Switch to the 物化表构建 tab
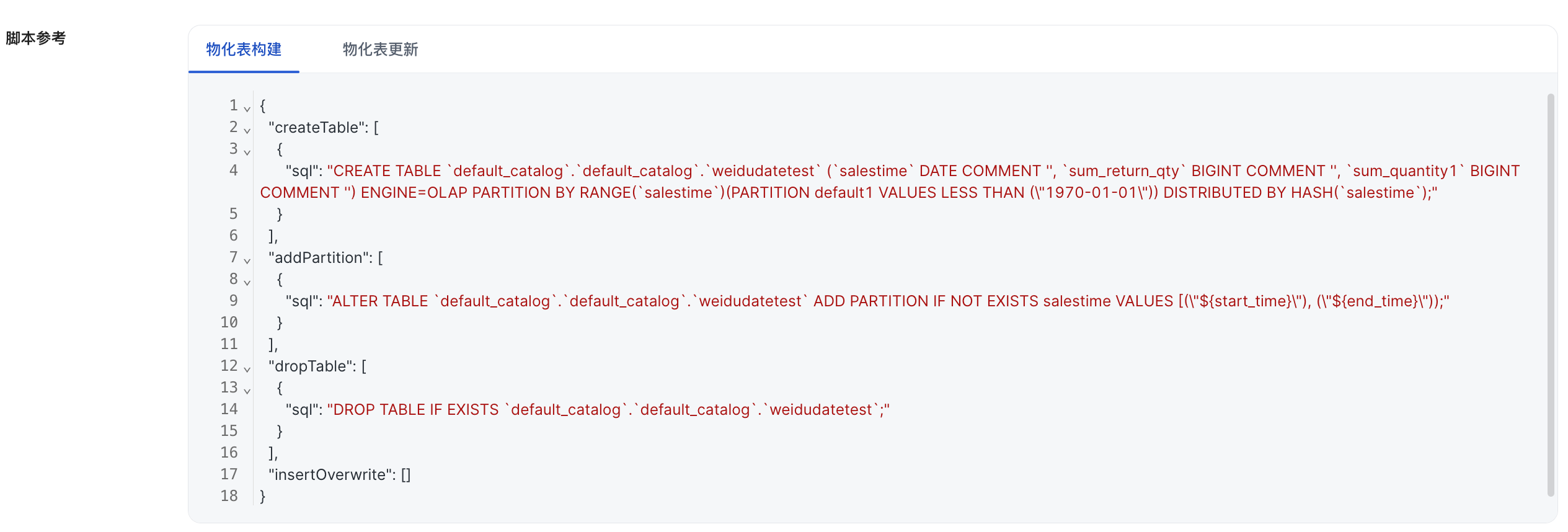Viewport: 1568px width, 532px height. point(244,50)
